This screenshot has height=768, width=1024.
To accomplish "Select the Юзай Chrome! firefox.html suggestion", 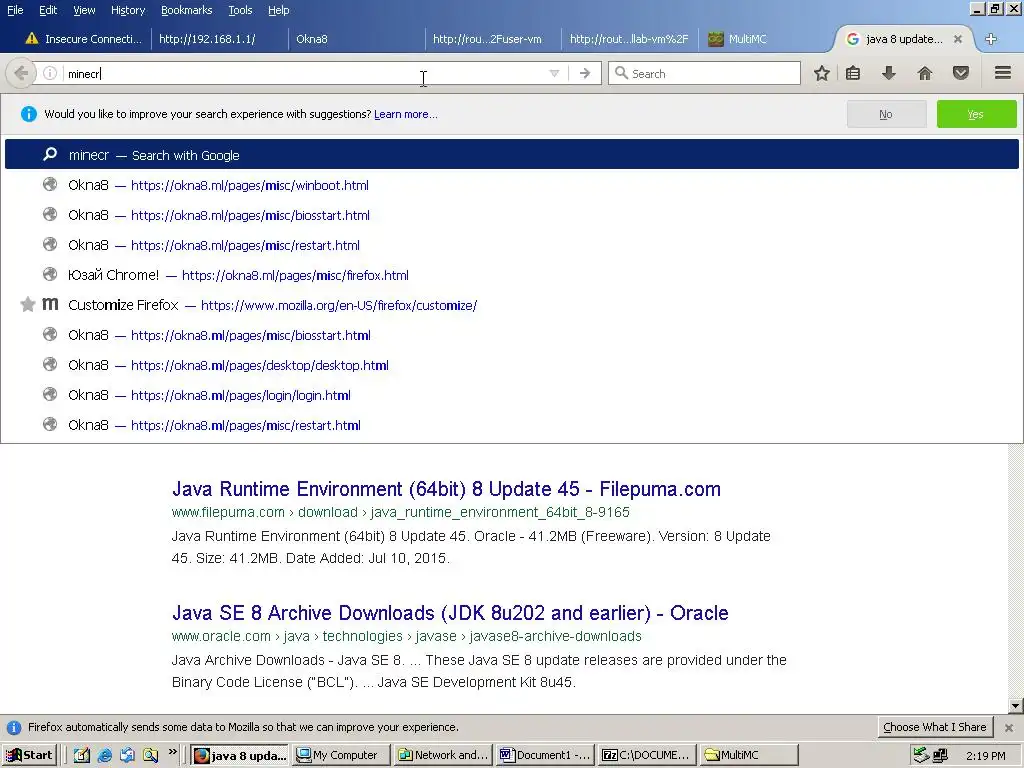I will (x=511, y=275).
